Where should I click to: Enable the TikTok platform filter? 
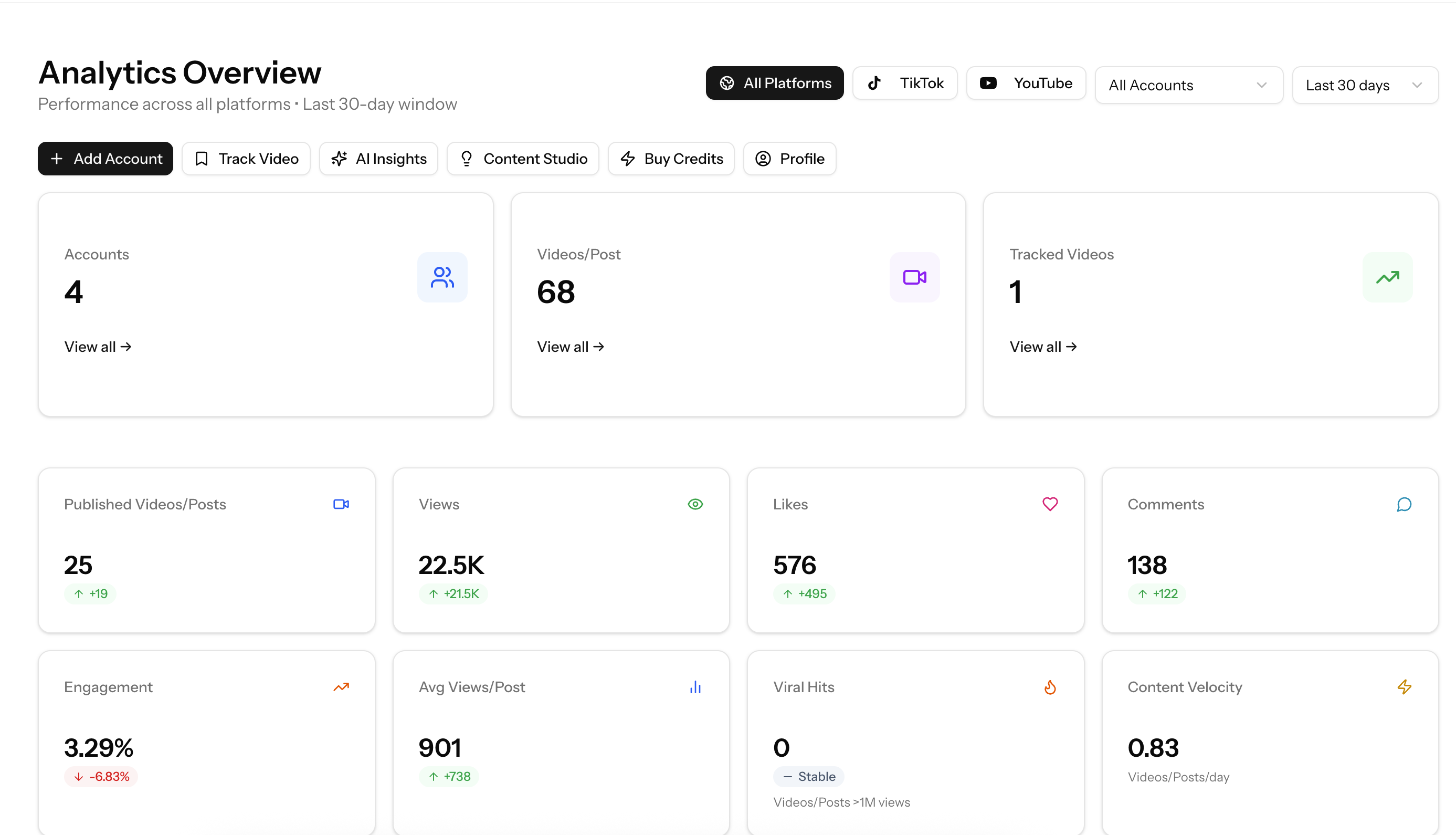[905, 82]
